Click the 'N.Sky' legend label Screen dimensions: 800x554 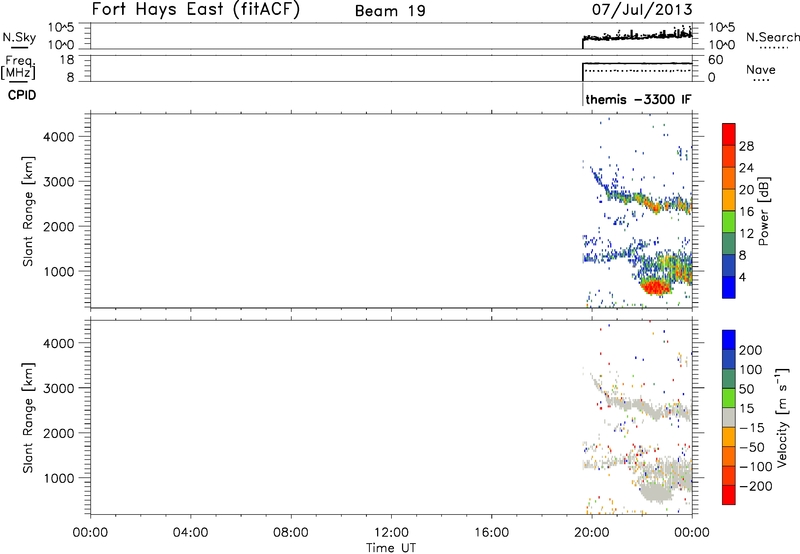(19, 37)
